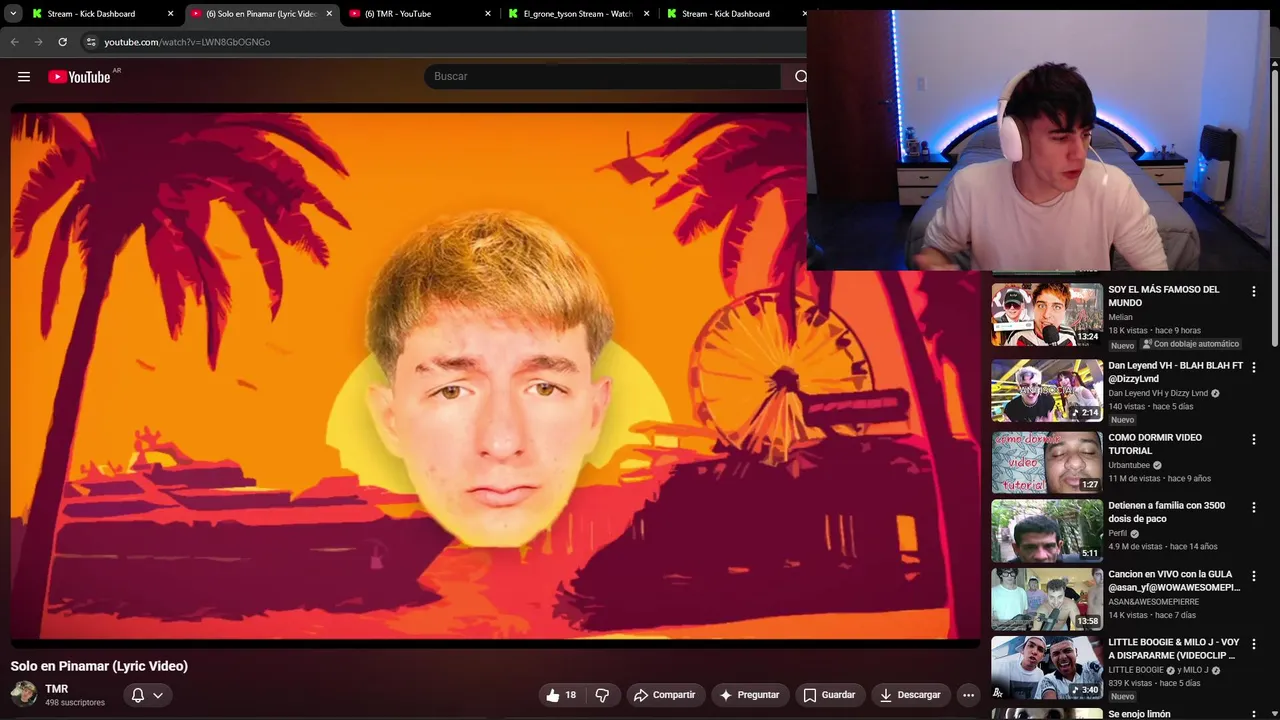Click the Se enojo limón title
This screenshot has width=1280, height=720.
[1139, 714]
